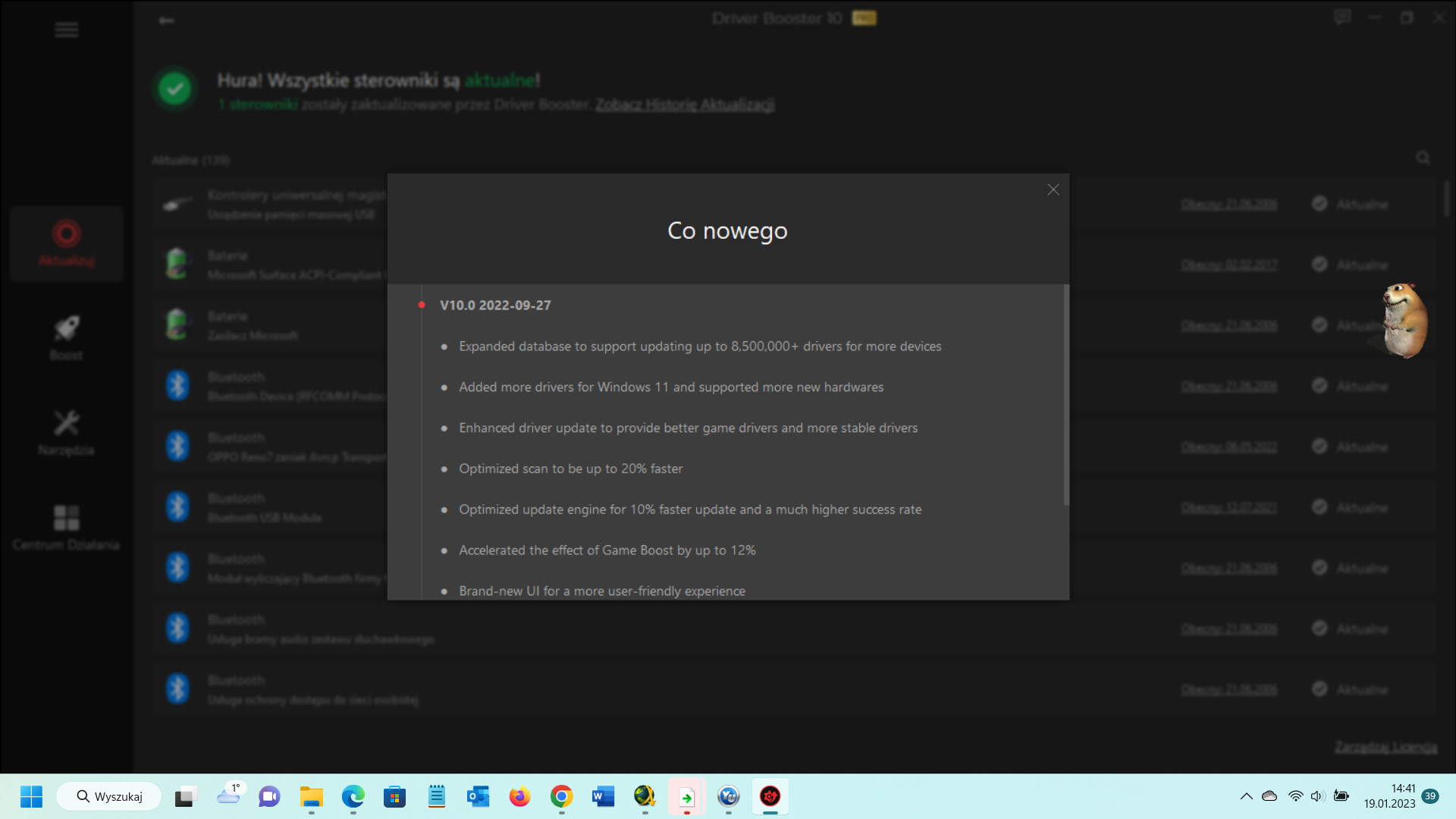This screenshot has height=819, width=1456.
Task: Show hidden system tray icons
Action: click(x=1246, y=796)
